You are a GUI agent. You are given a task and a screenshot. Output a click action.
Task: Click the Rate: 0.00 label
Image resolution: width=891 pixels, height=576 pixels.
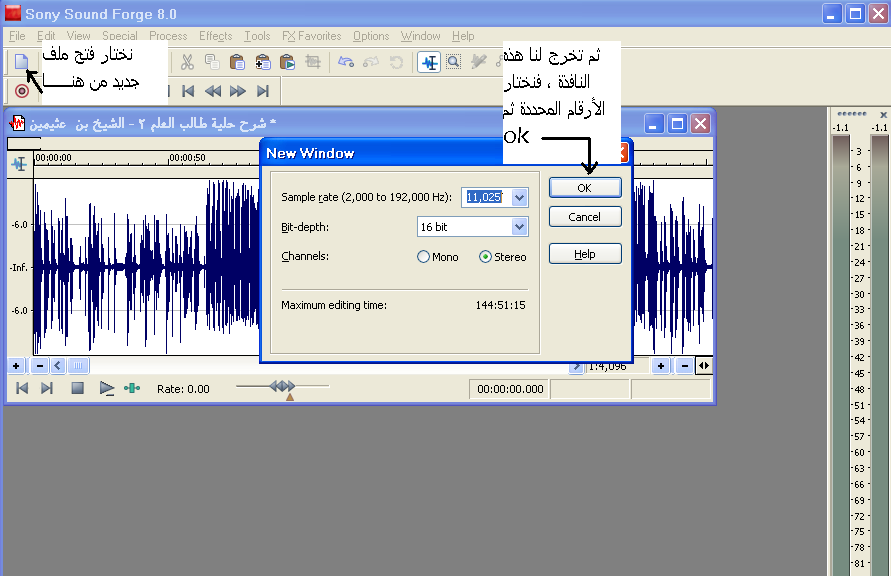[183, 389]
